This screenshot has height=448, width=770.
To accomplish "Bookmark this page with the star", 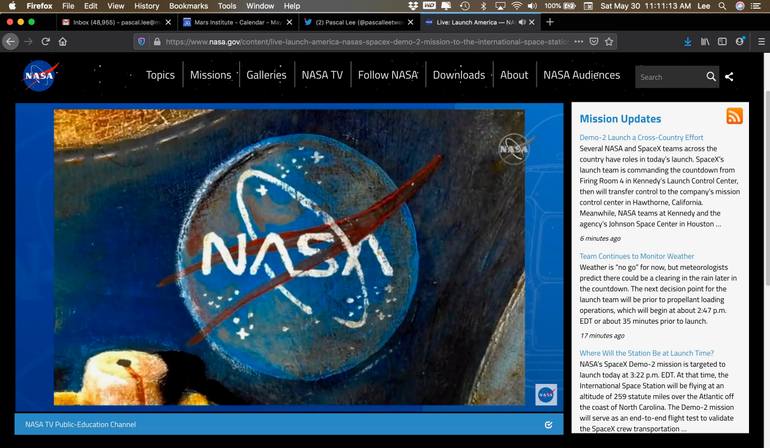I will click(x=609, y=42).
